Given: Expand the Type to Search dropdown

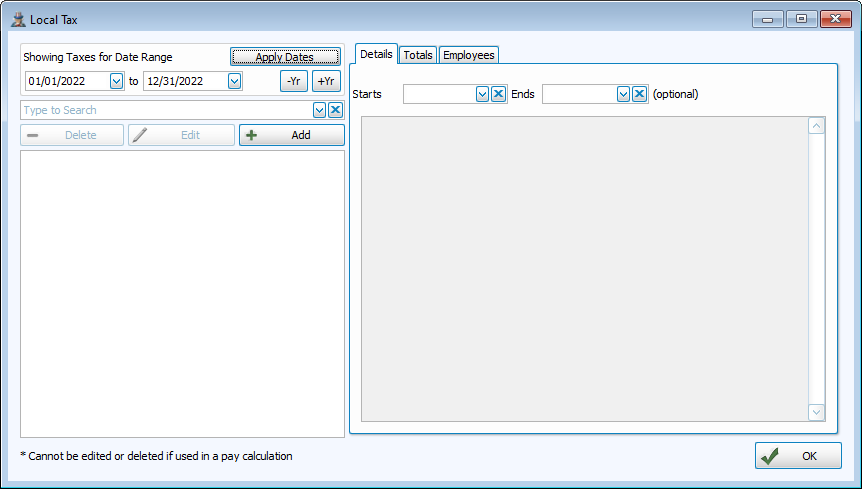Looking at the screenshot, I should 320,110.
